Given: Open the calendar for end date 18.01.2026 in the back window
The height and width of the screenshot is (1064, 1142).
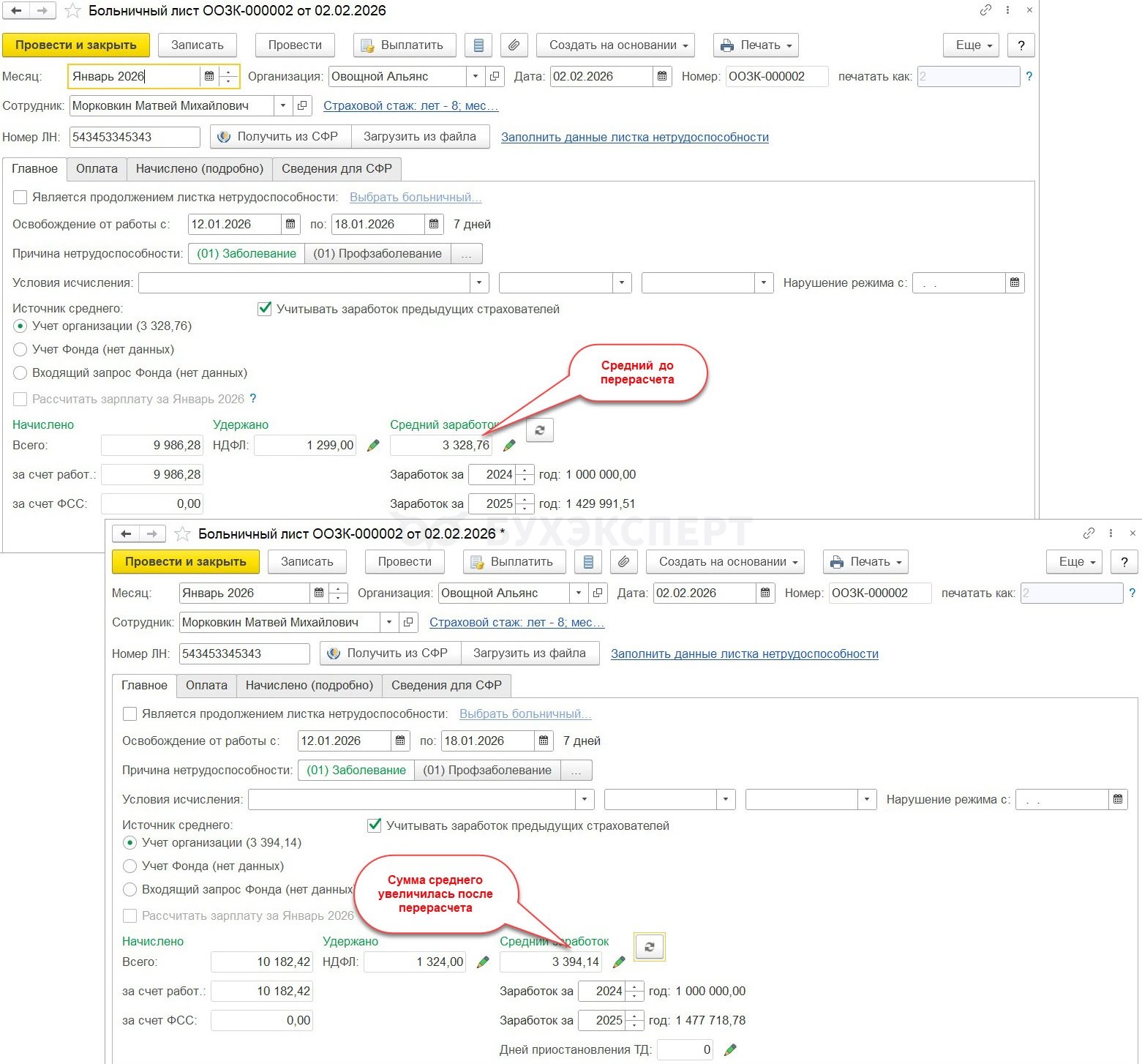Looking at the screenshot, I should (x=434, y=224).
